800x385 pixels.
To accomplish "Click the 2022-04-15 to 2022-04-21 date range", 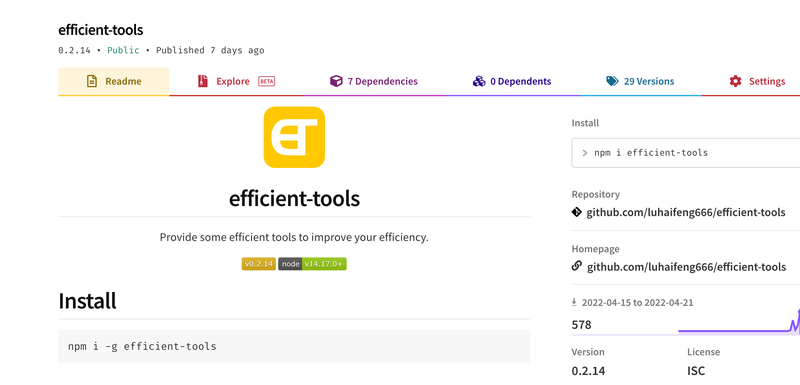I will [x=638, y=302].
